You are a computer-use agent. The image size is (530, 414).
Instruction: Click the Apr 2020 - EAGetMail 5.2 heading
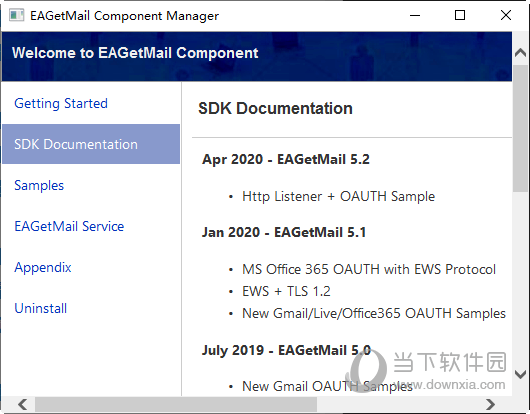pyautogui.click(x=286, y=159)
